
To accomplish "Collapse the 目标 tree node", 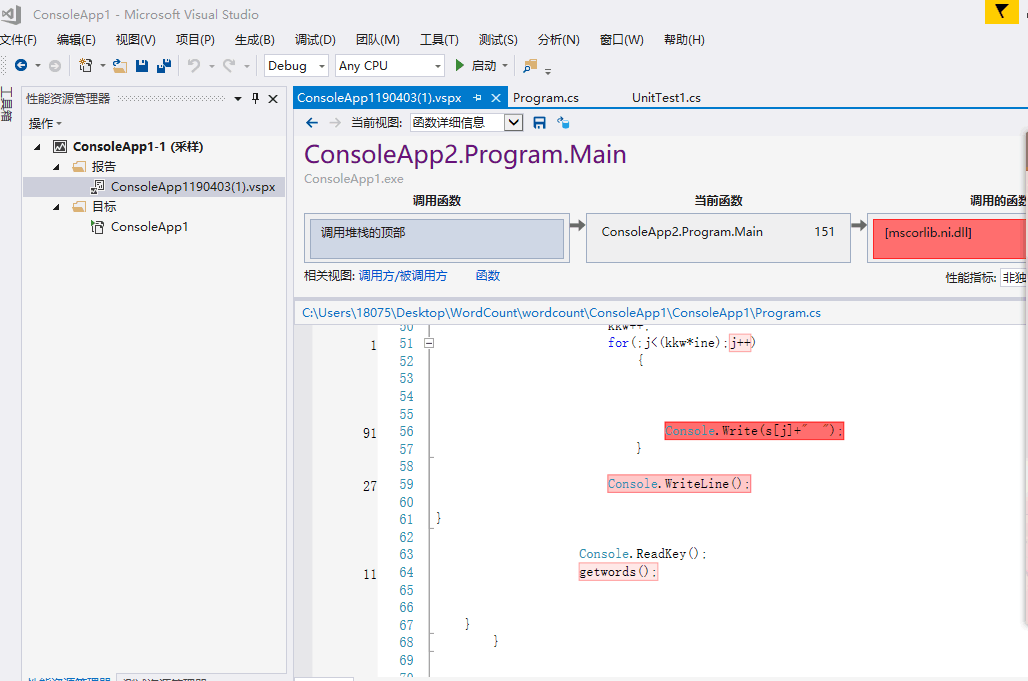I will pos(56,207).
